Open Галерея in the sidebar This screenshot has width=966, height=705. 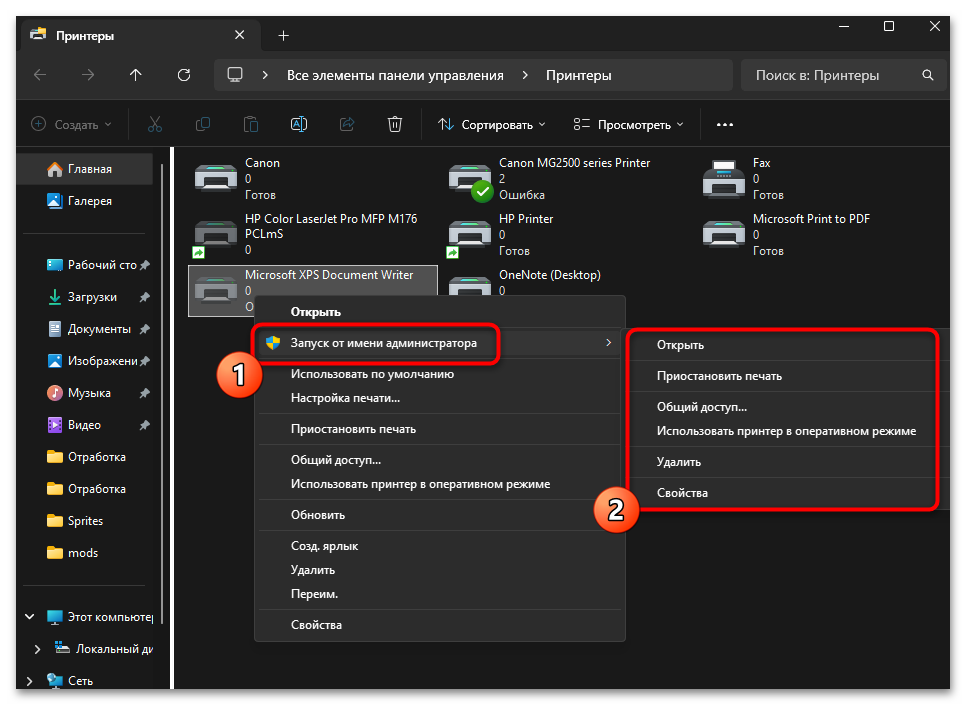click(85, 201)
